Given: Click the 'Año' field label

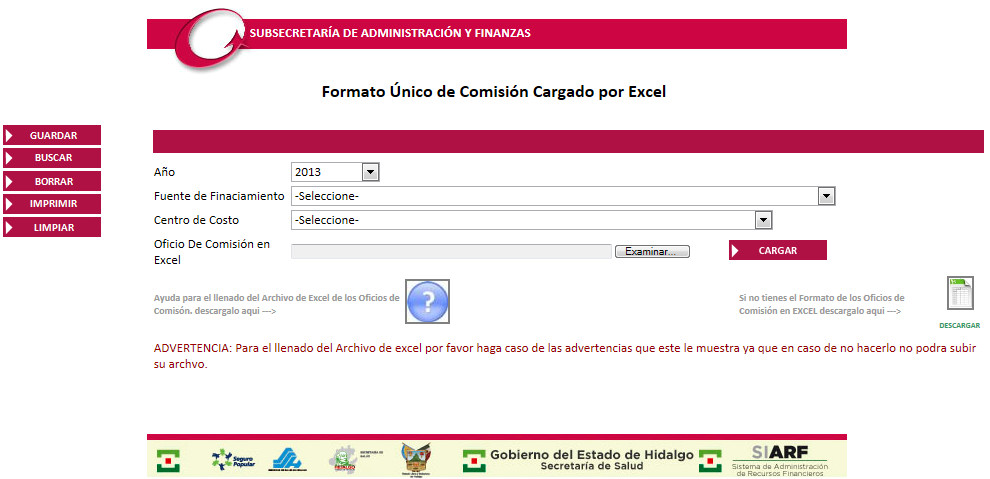Looking at the screenshot, I should pos(164,172).
